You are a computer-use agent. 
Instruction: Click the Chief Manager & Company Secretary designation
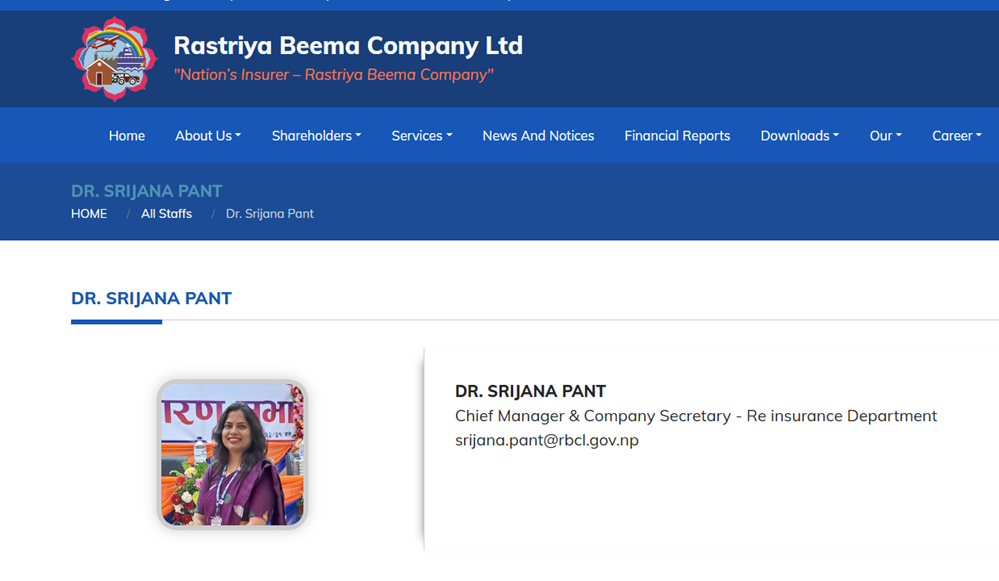(x=696, y=416)
